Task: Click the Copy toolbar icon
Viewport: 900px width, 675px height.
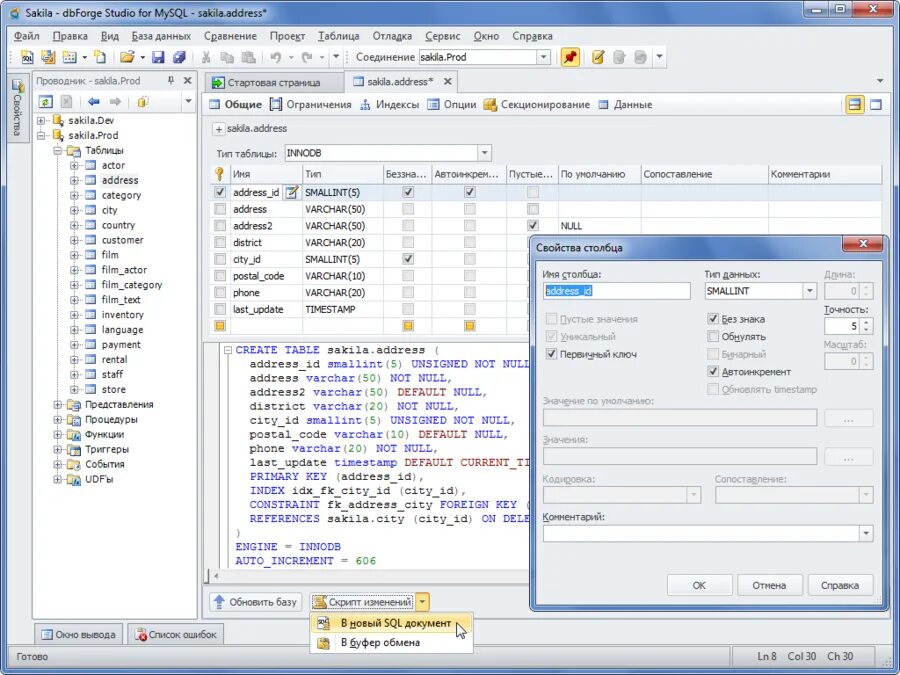Action: [227, 57]
